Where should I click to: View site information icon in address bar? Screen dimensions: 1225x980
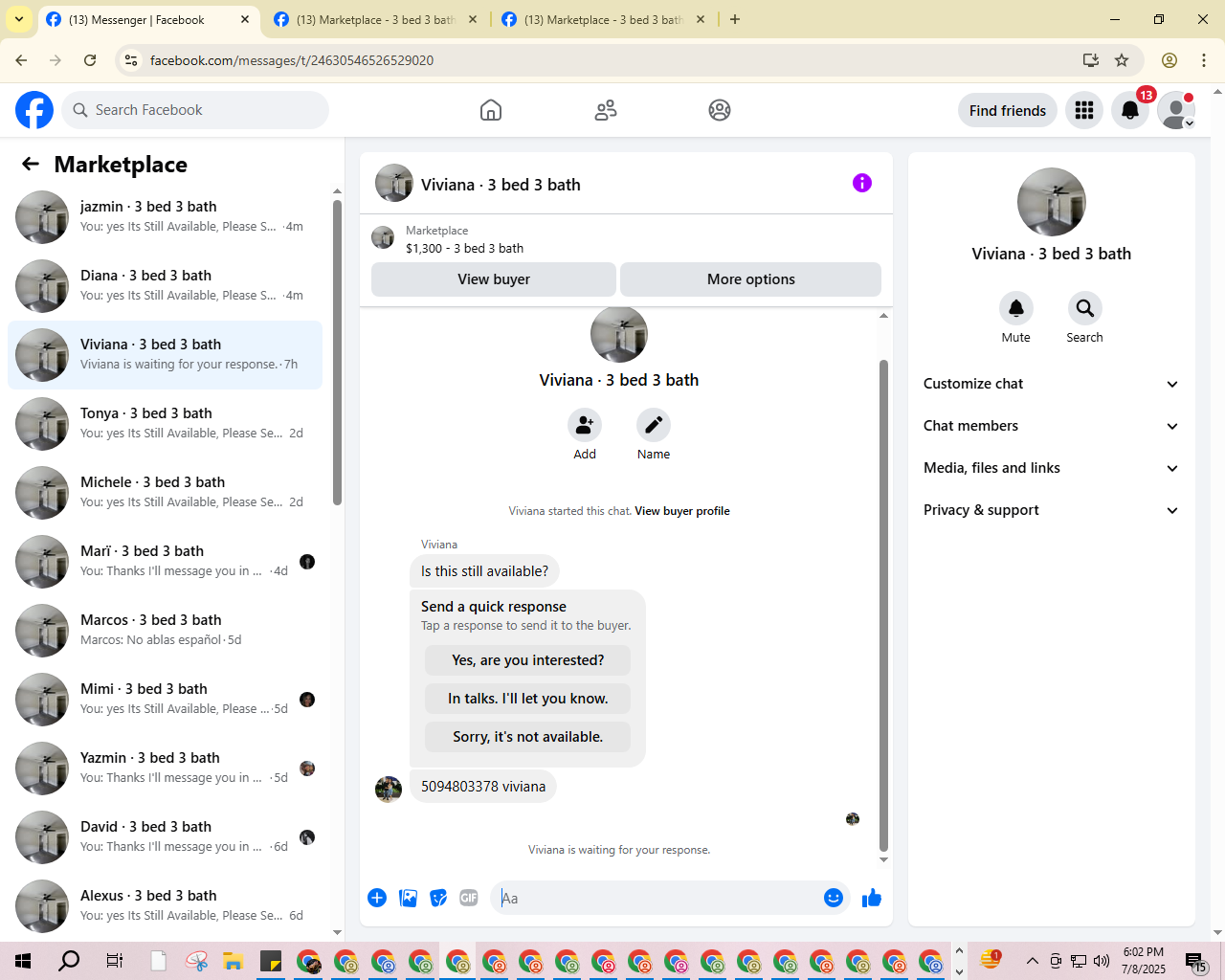(132, 60)
